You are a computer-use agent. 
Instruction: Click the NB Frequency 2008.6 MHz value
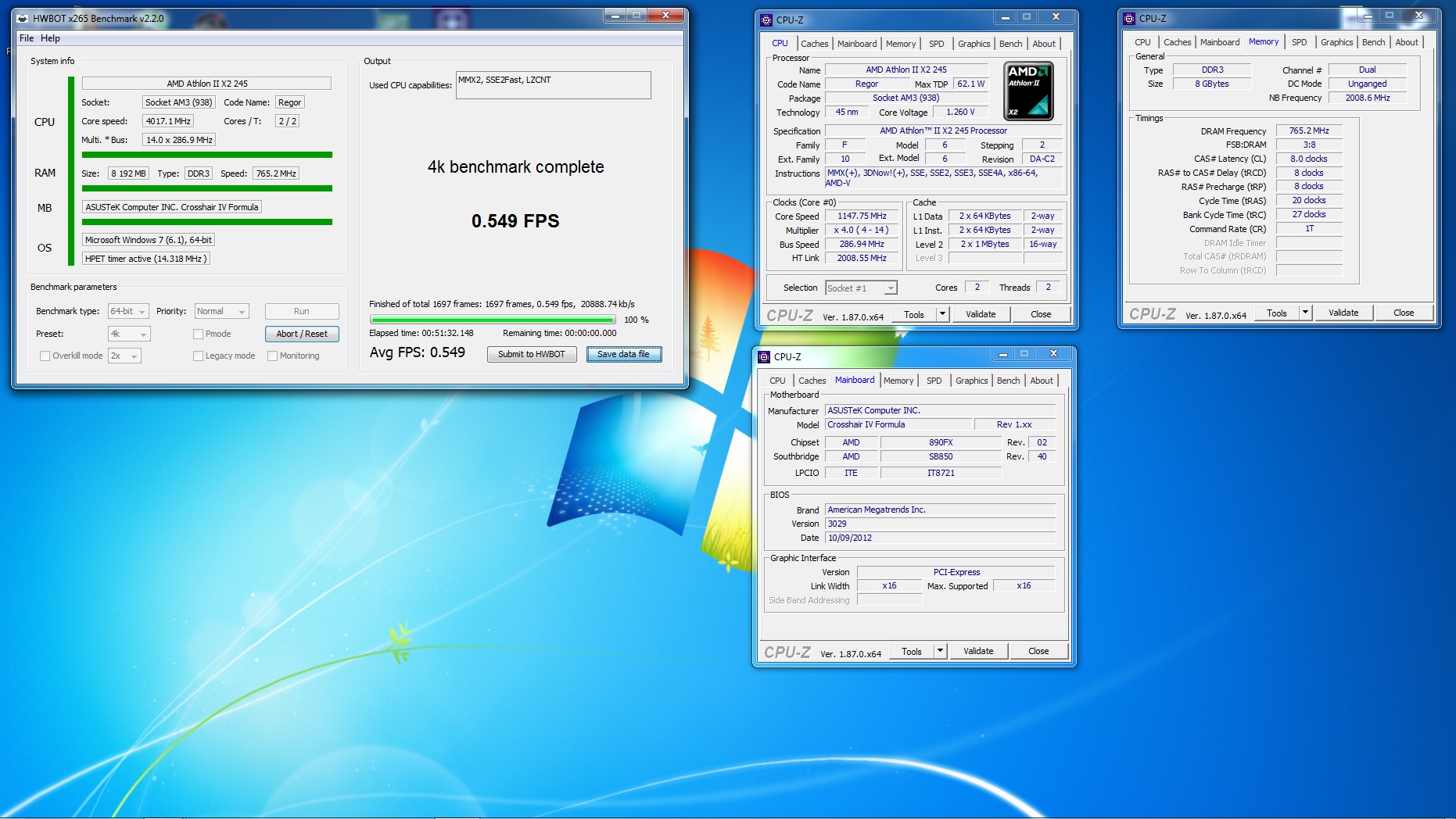click(x=1368, y=98)
